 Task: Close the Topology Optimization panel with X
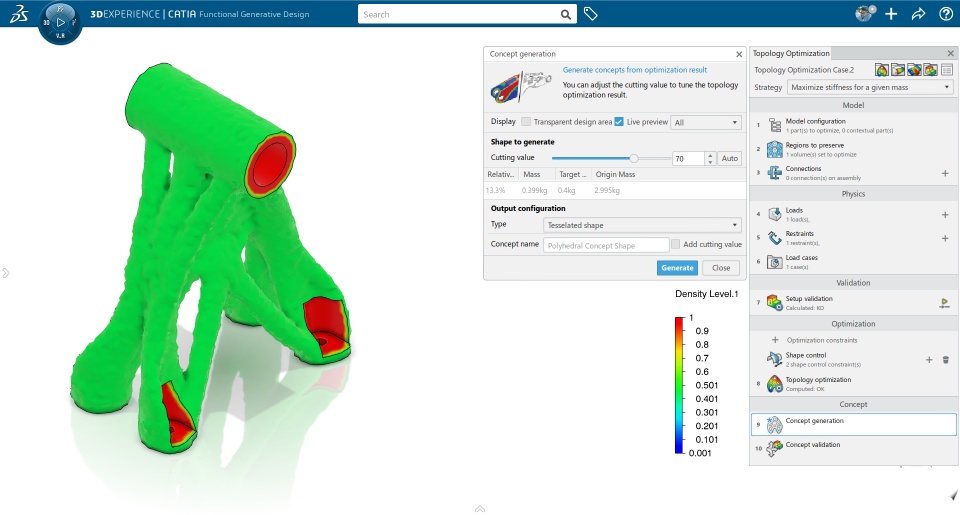pos(950,54)
